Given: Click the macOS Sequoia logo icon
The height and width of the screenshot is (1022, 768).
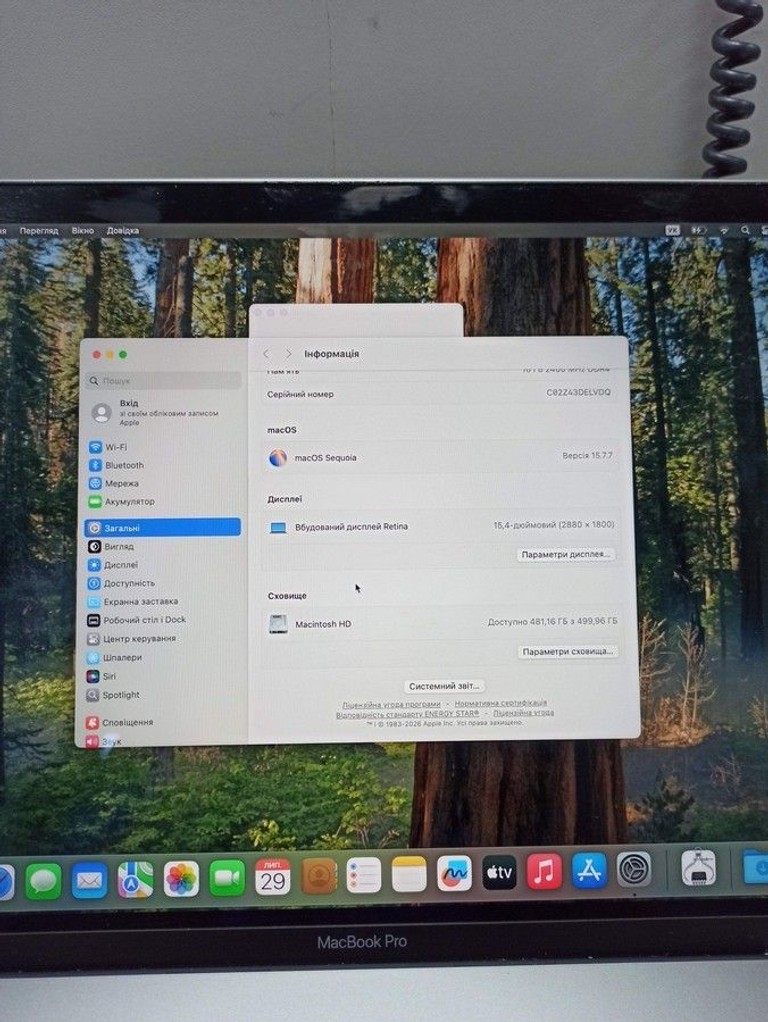Looking at the screenshot, I should 278,458.
